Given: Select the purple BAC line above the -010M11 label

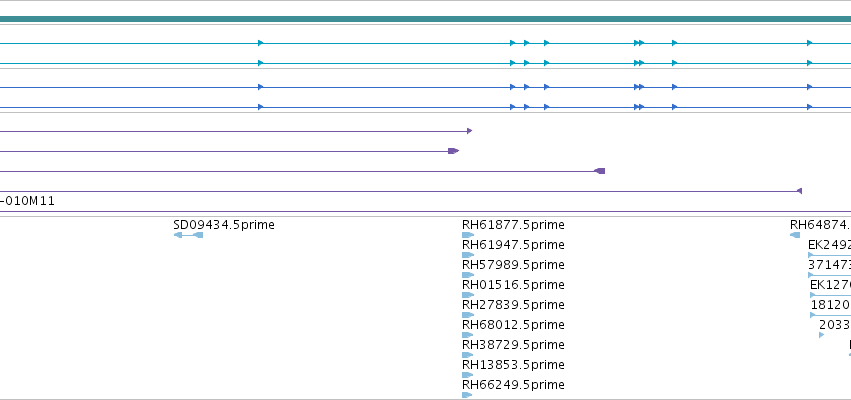Looking at the screenshot, I should pyautogui.click(x=401, y=191).
